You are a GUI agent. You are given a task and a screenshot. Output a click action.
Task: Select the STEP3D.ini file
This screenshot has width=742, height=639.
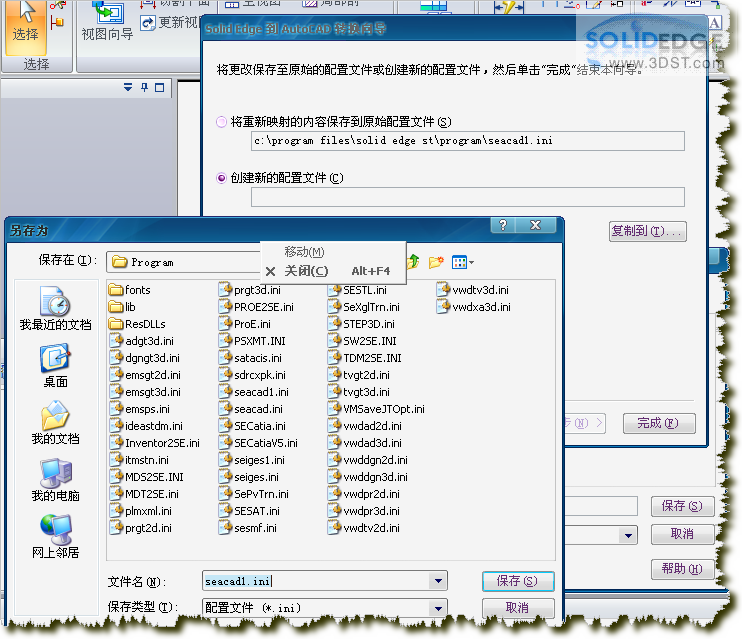point(362,324)
